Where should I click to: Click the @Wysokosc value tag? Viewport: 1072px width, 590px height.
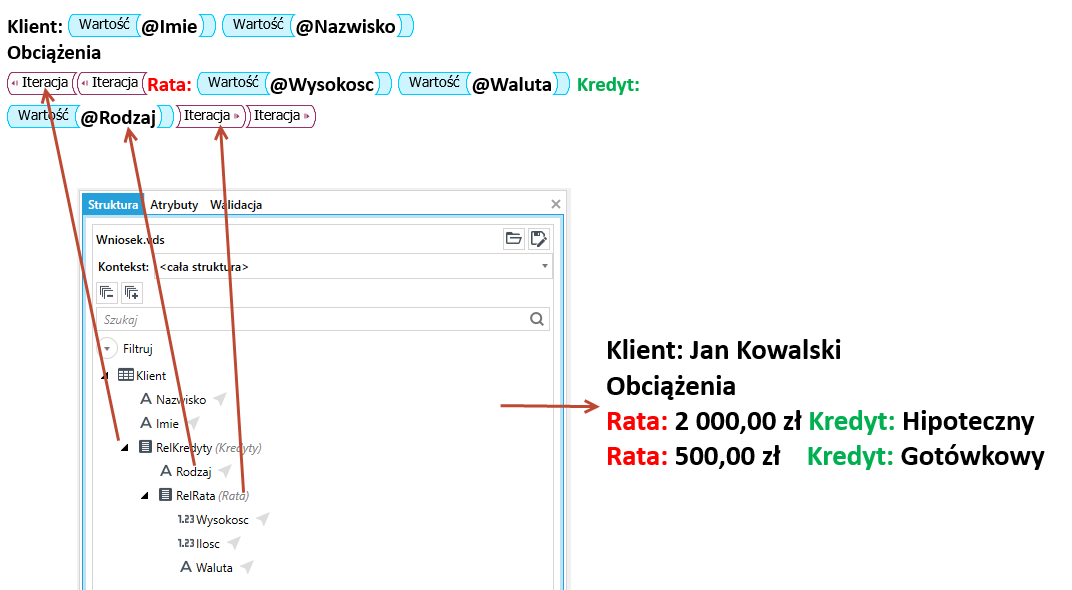click(295, 83)
